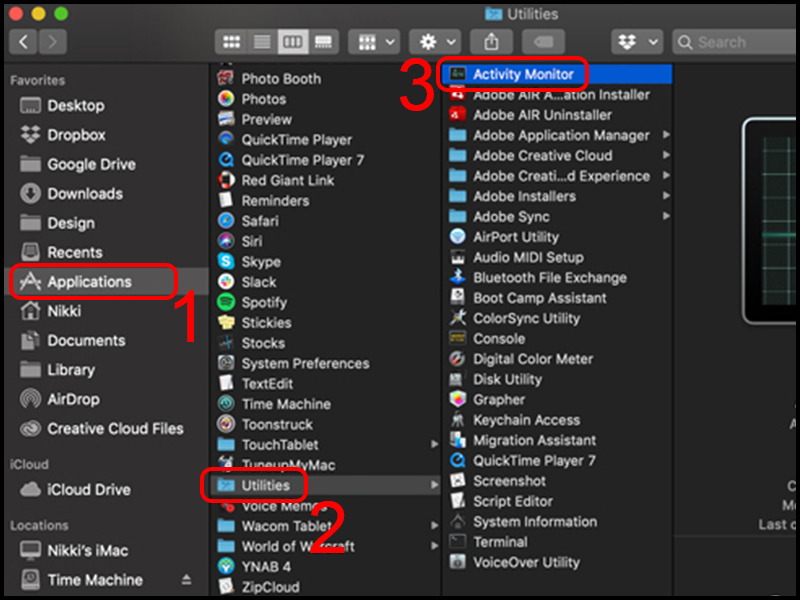This screenshot has width=800, height=600.
Task: Select the Digital Color Meter icon
Action: point(458,359)
